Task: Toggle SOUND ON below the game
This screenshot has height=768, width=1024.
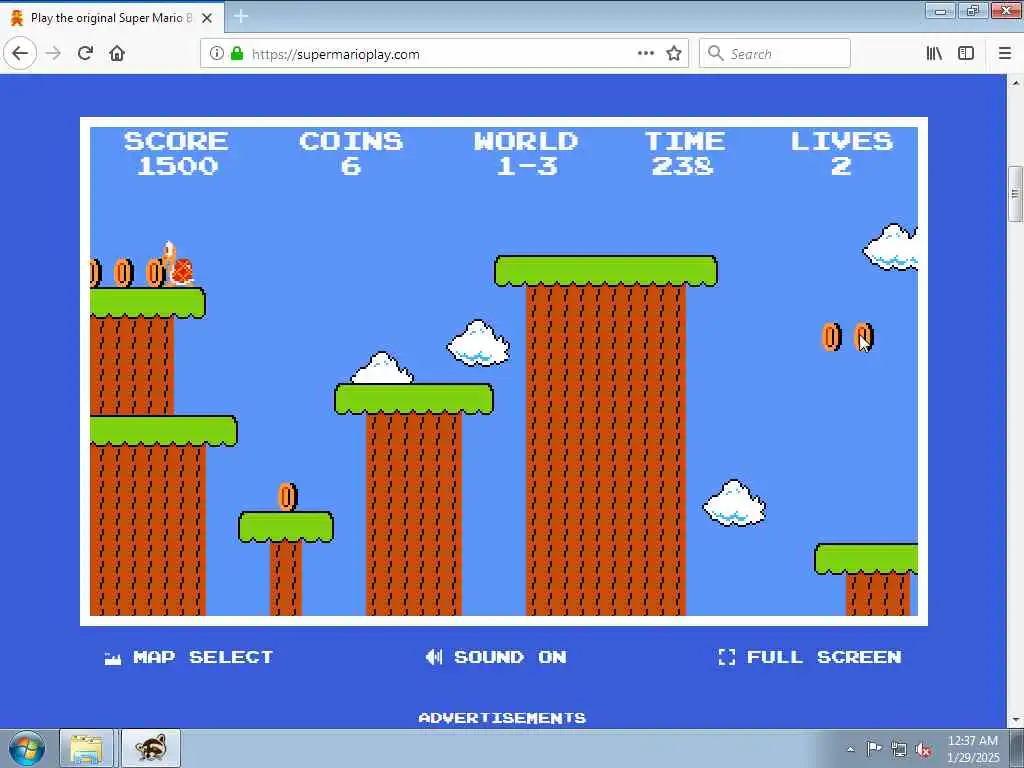Action: (496, 657)
